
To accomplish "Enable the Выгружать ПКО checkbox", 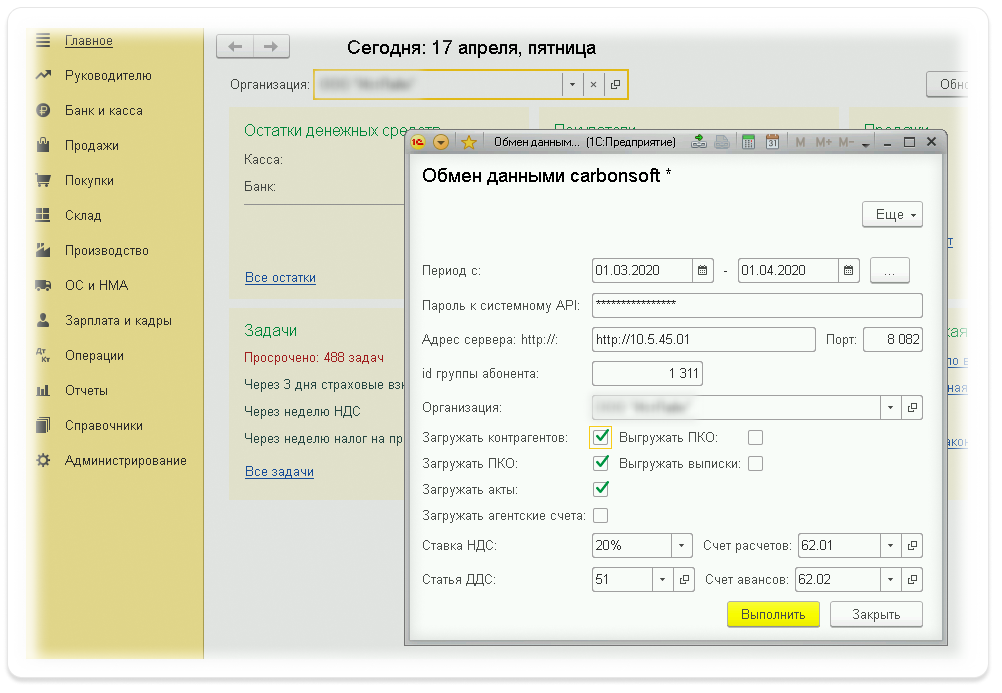I will pos(755,437).
